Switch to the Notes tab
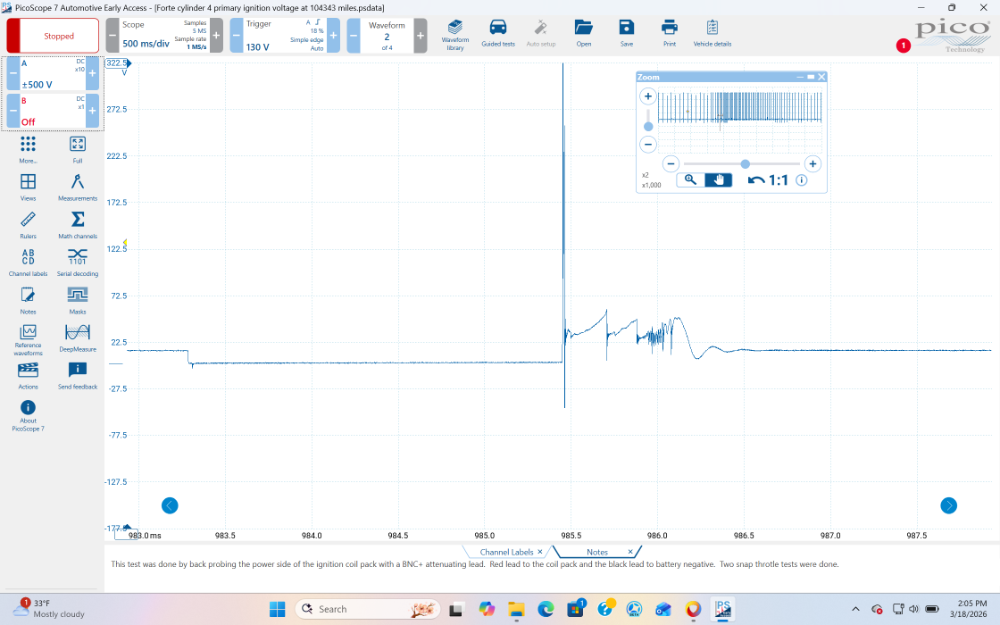The width and height of the screenshot is (1000, 625). [597, 552]
